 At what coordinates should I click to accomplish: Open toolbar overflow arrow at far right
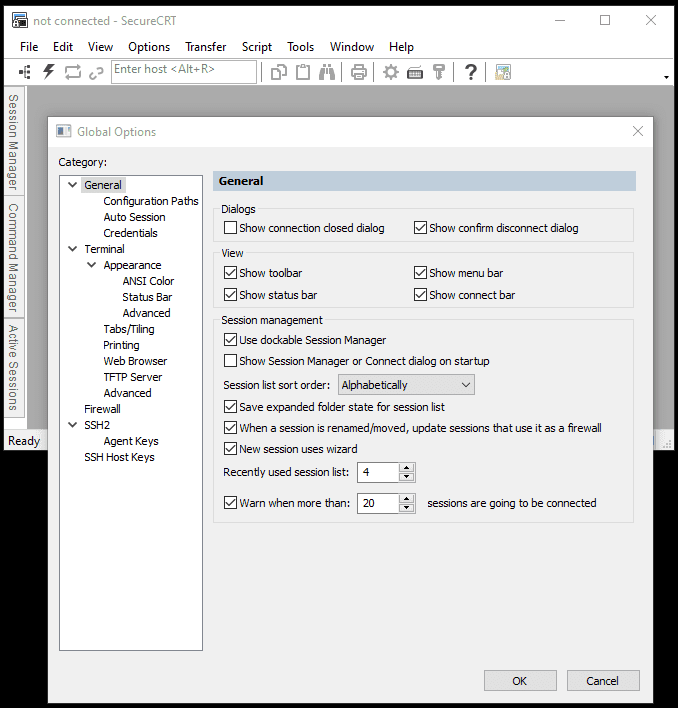click(666, 77)
